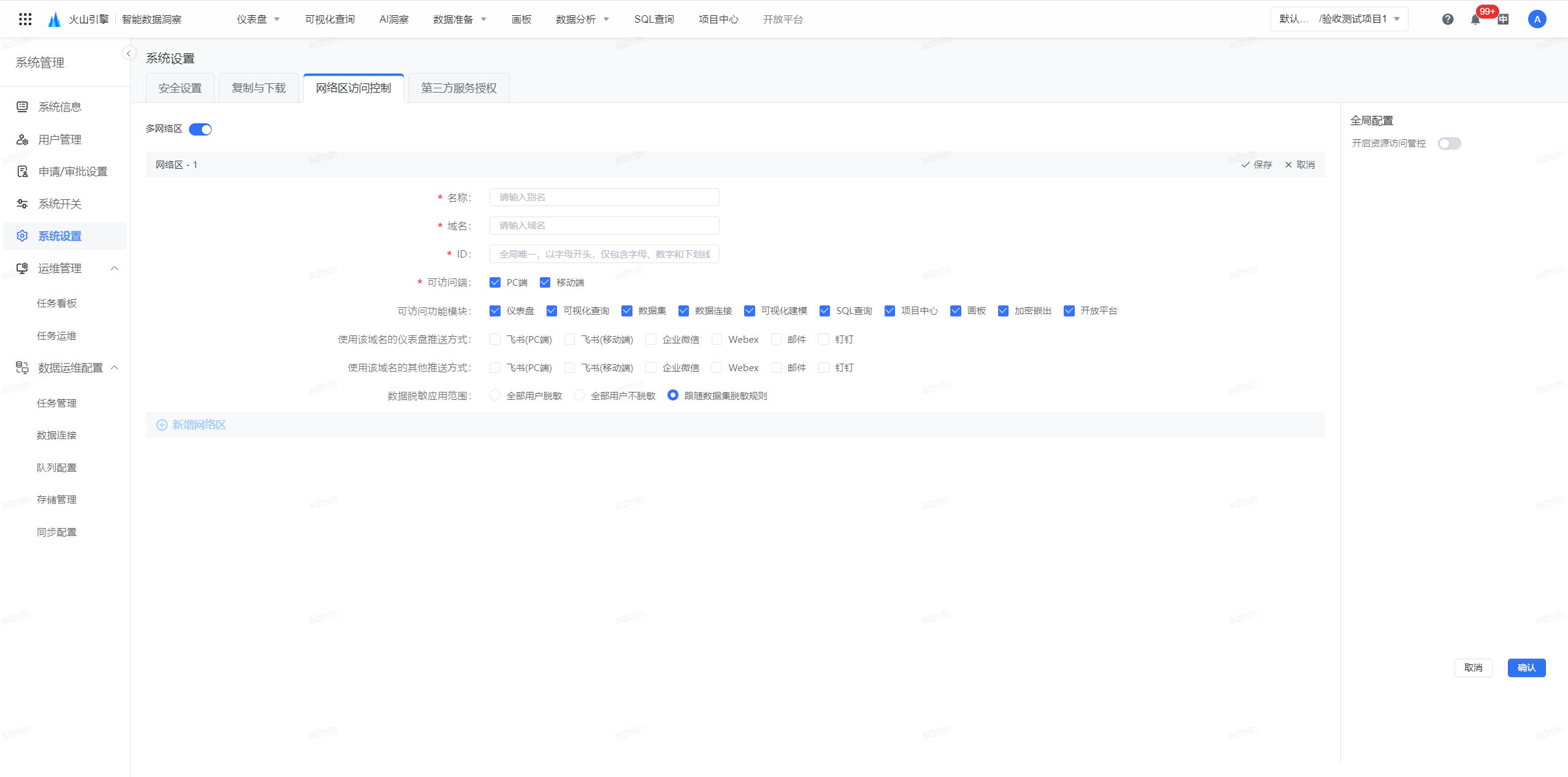The image size is (1568, 777).
Task: Click the plus icon for 新增网络区
Action: click(x=161, y=425)
